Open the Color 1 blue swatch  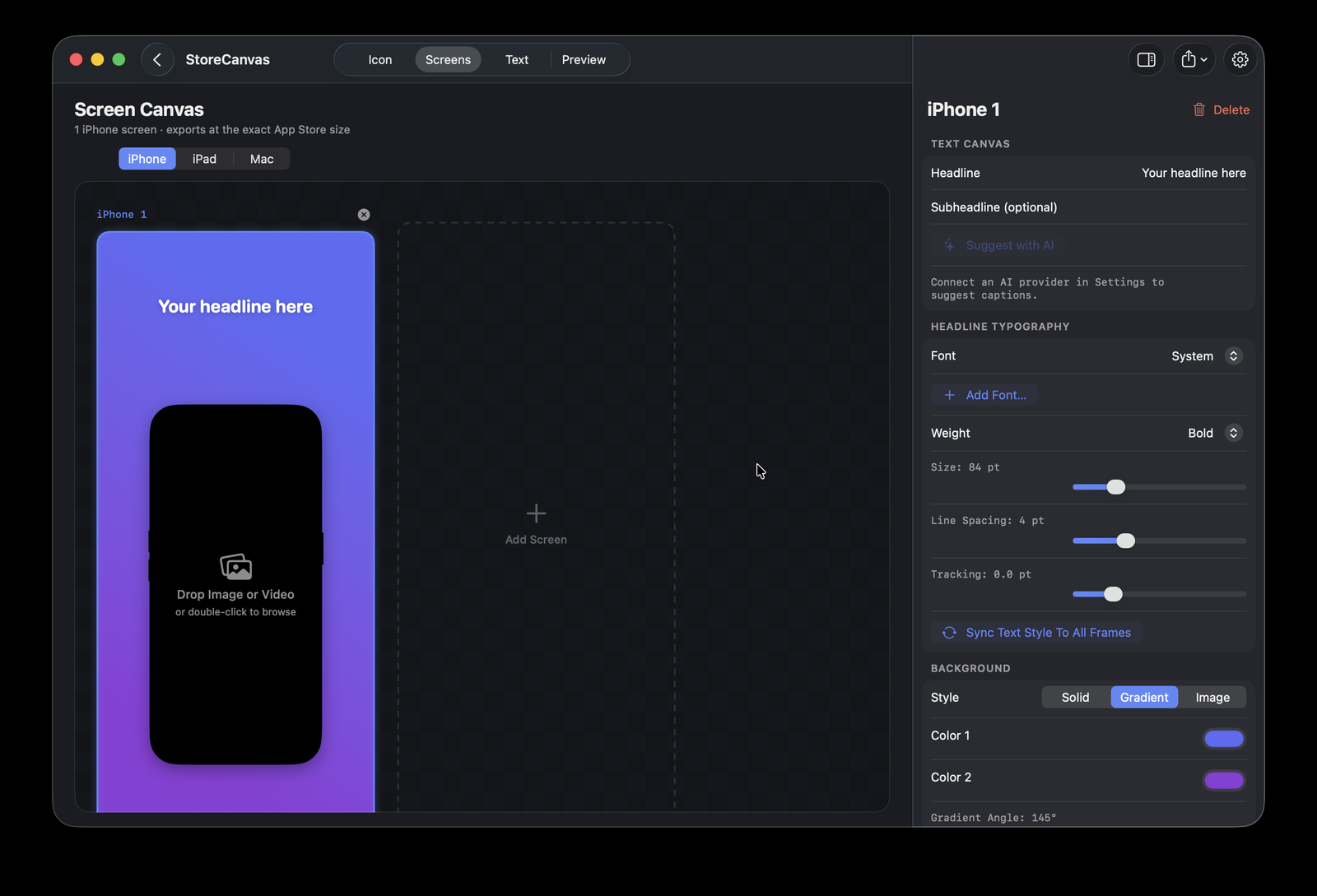tap(1224, 739)
